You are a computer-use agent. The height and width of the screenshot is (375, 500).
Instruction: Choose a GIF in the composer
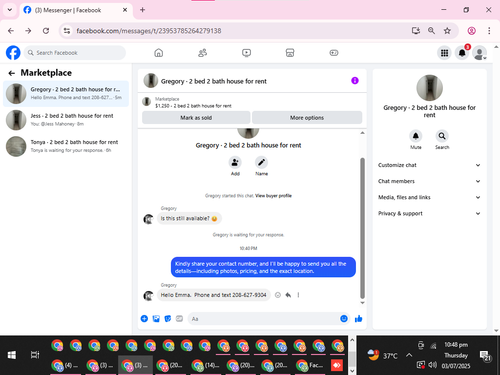[x=179, y=319]
